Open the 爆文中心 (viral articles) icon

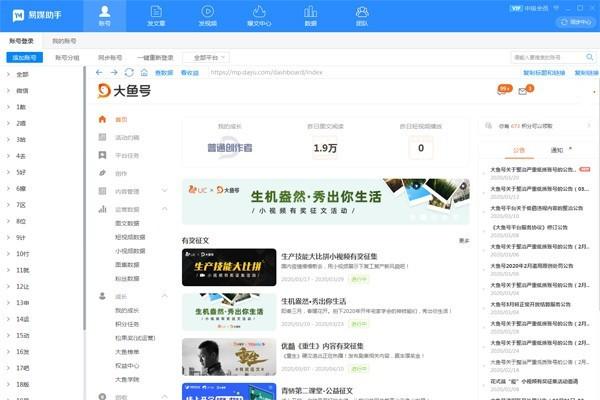258,15
